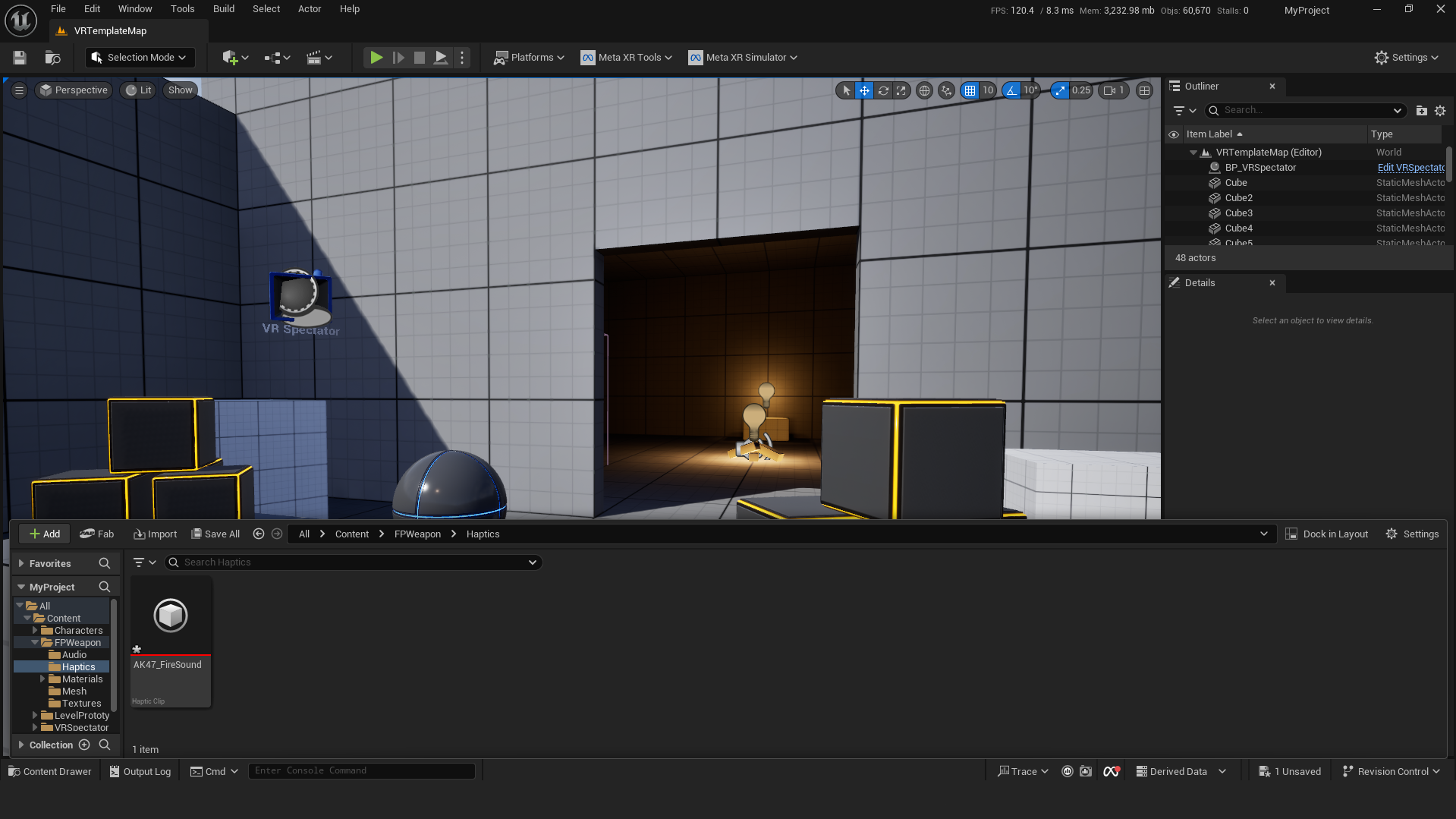Viewport: 1456px width, 819px height.
Task: Open the Tools menu
Action: click(182, 9)
